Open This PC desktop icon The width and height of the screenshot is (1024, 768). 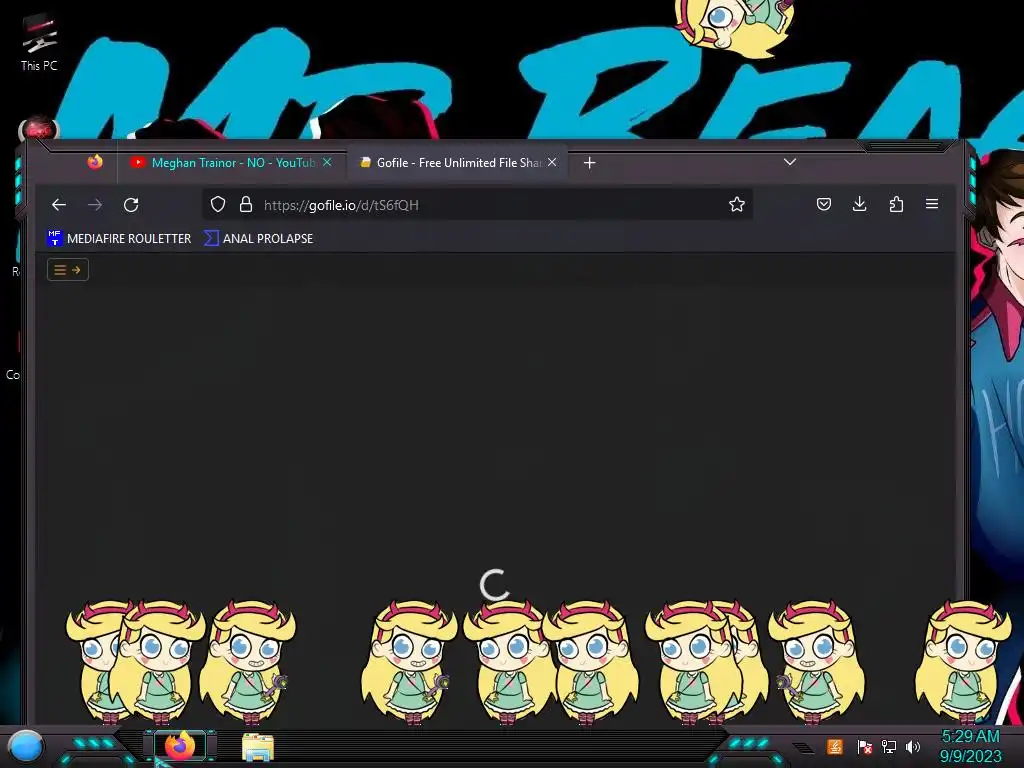[39, 42]
